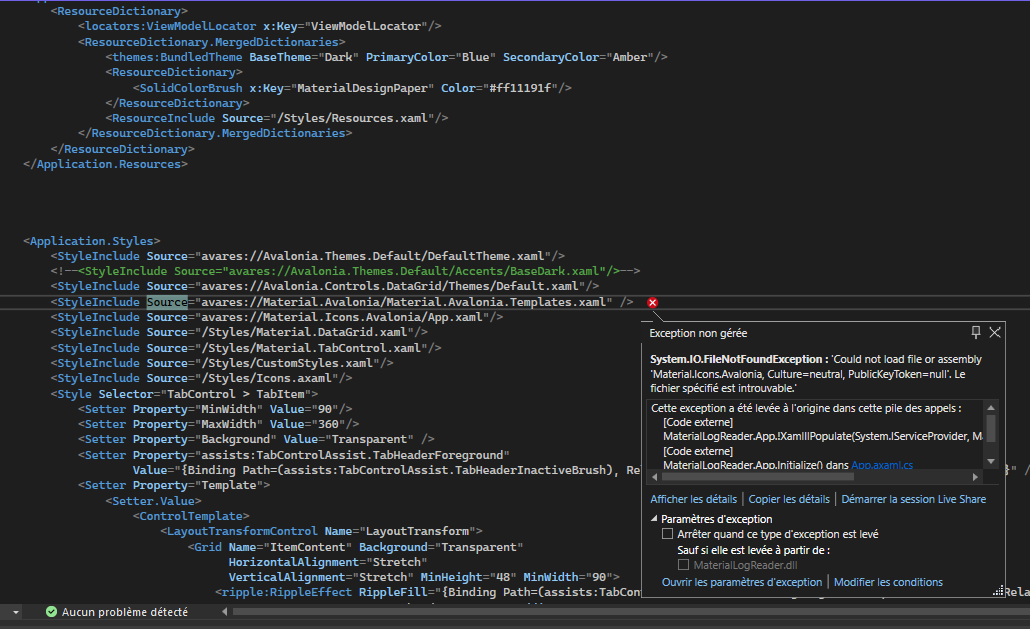Open the zoom dropdown arrow in the bottom-left corner
The image size is (1030, 629).
tap(16, 612)
